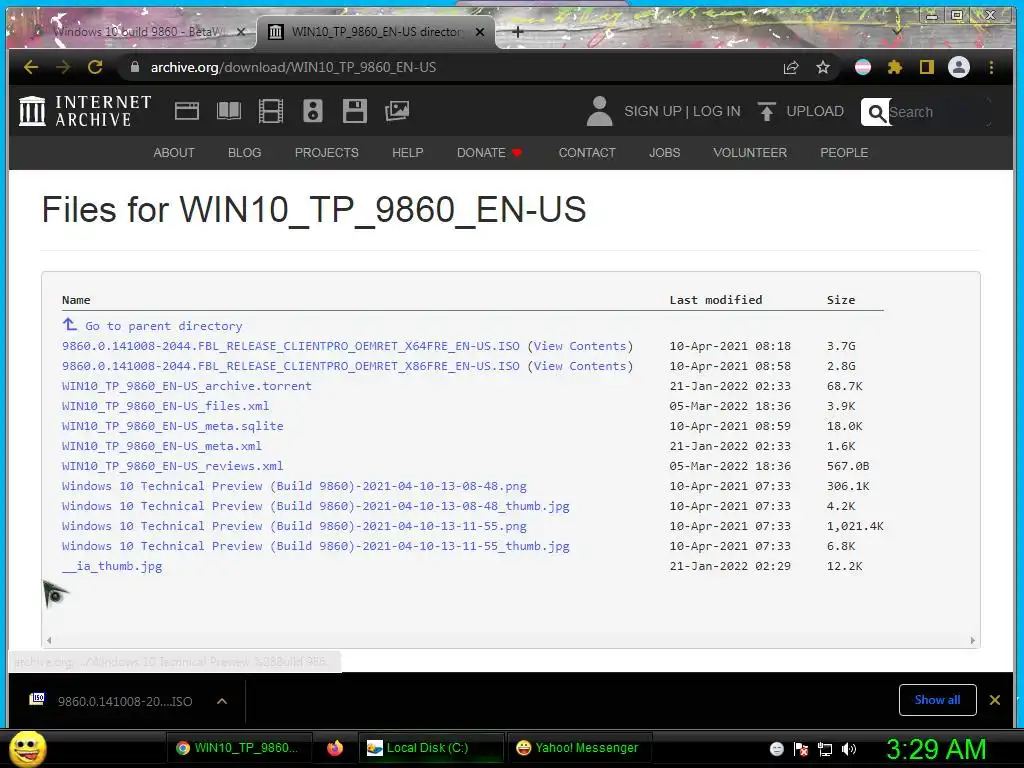Close the downloads bar
Viewport: 1024px width, 768px height.
995,700
